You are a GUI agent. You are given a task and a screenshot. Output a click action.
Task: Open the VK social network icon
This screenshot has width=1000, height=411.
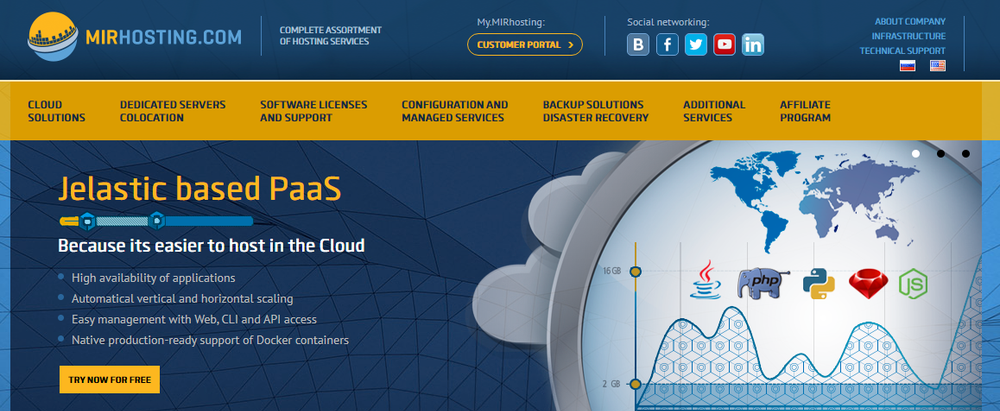(638, 45)
